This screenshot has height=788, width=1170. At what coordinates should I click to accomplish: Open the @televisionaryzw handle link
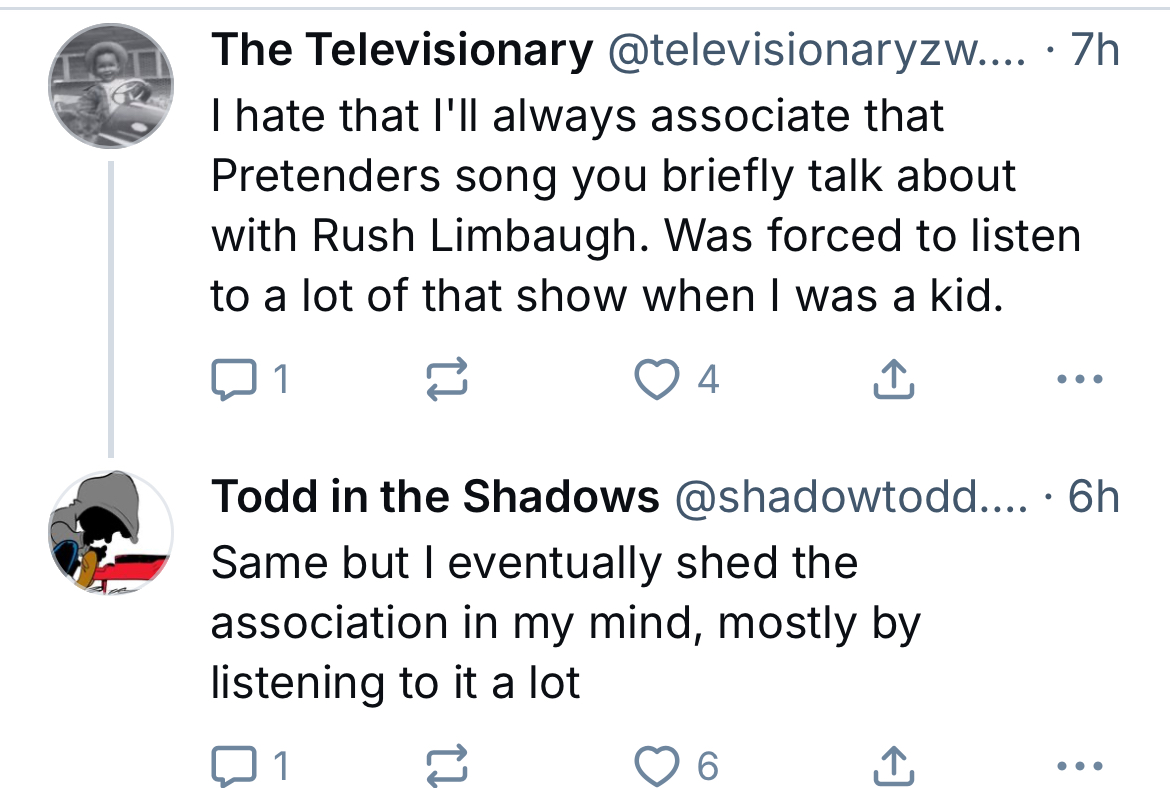818,50
